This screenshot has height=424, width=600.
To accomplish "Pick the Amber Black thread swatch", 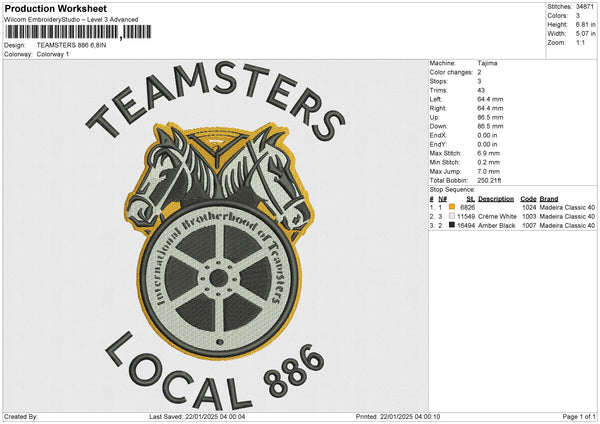I will click(x=451, y=226).
